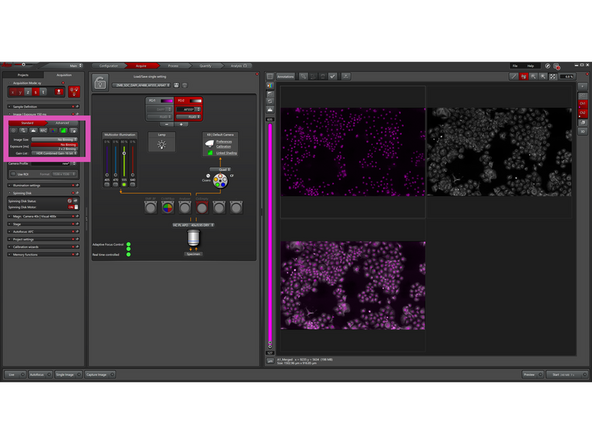Image resolution: width=592 pixels, height=444 pixels.
Task: Click the compass icon near Help menu
Action: coord(548,66)
